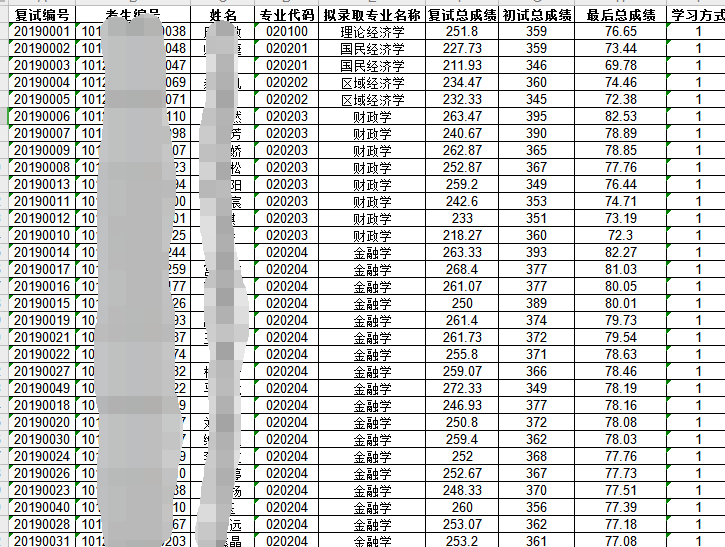Click final score 77.73

621,473
